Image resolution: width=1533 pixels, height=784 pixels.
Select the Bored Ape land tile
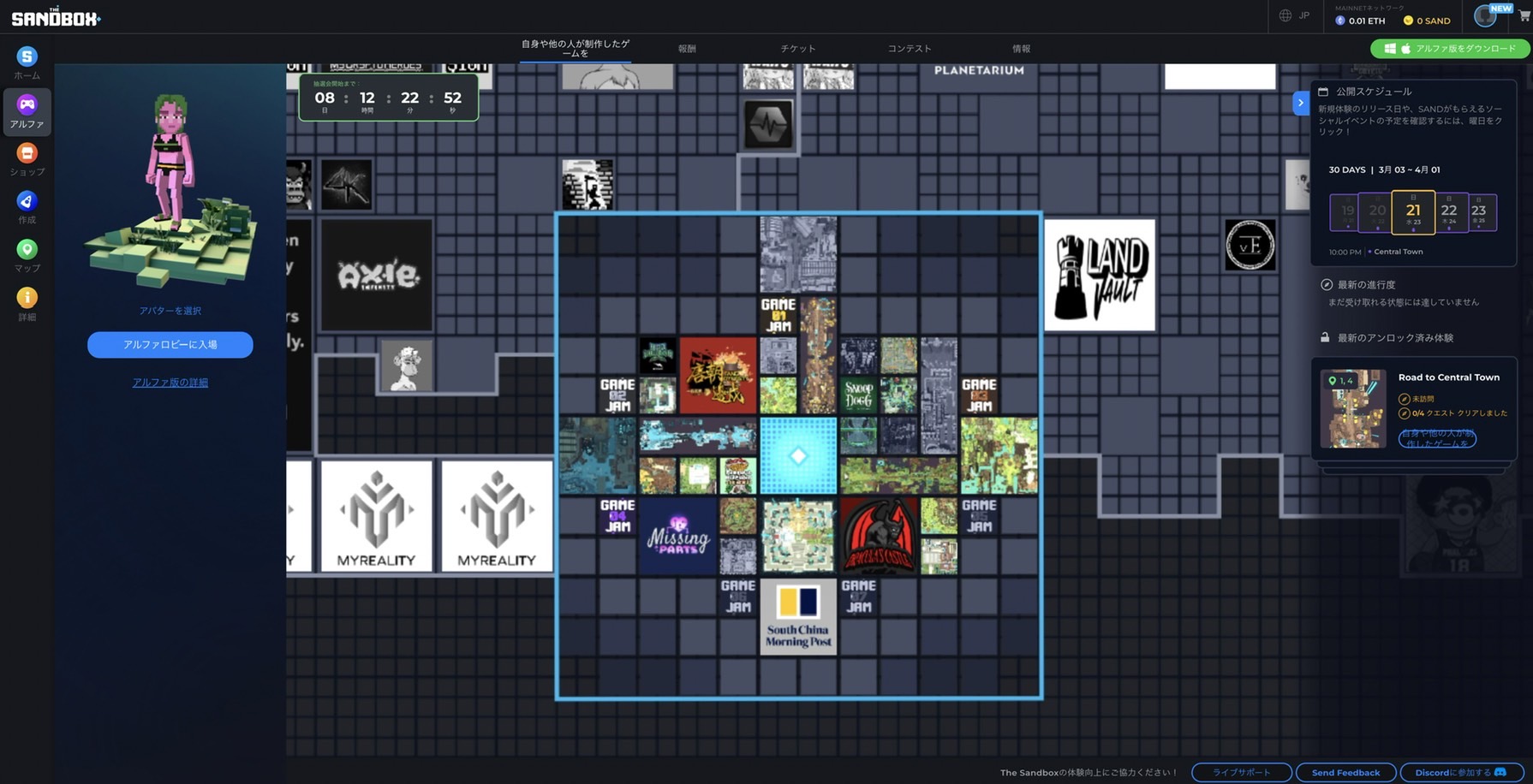pyautogui.click(x=407, y=365)
